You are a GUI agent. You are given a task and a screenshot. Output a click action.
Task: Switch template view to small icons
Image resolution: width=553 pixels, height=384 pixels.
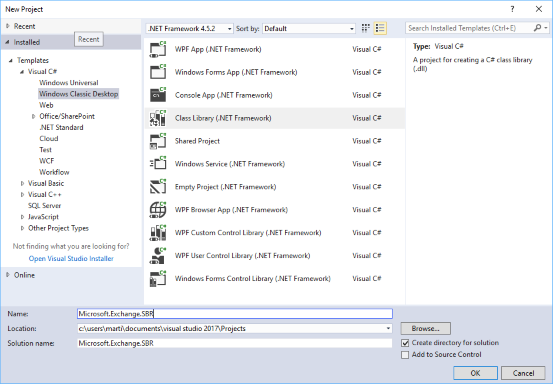pos(366,28)
